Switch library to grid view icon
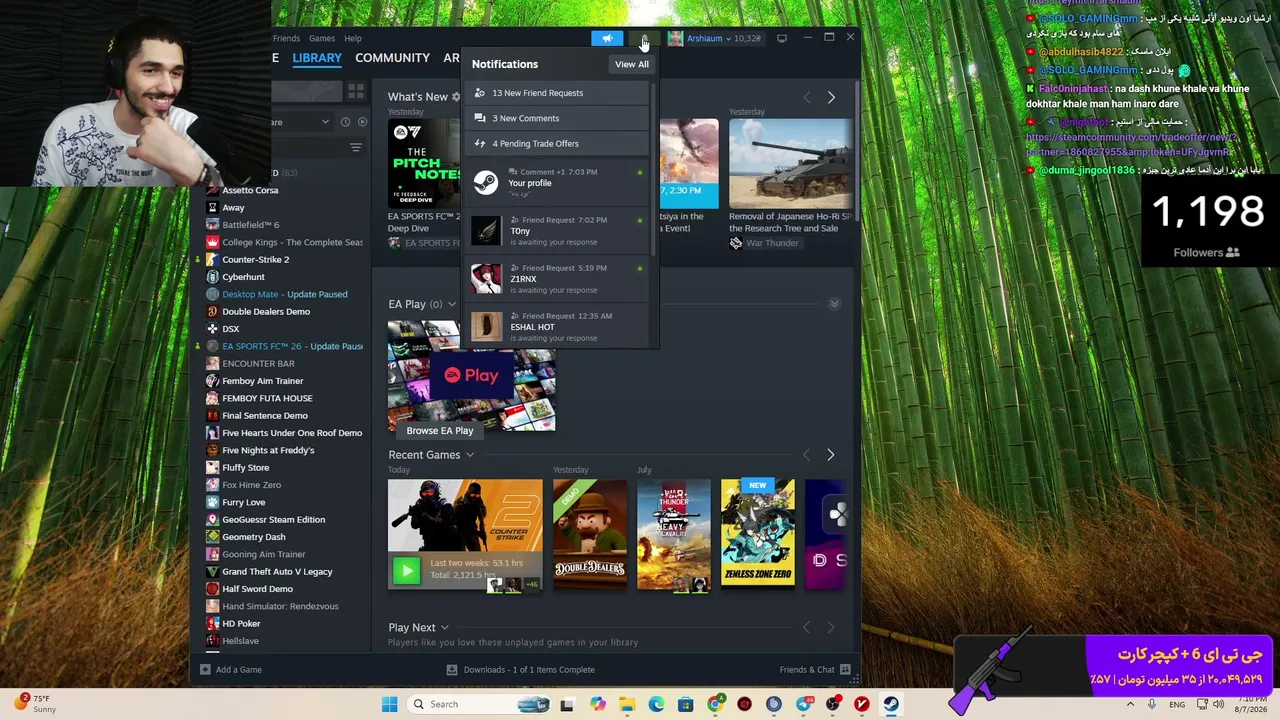The width and height of the screenshot is (1280, 720). coord(356,91)
